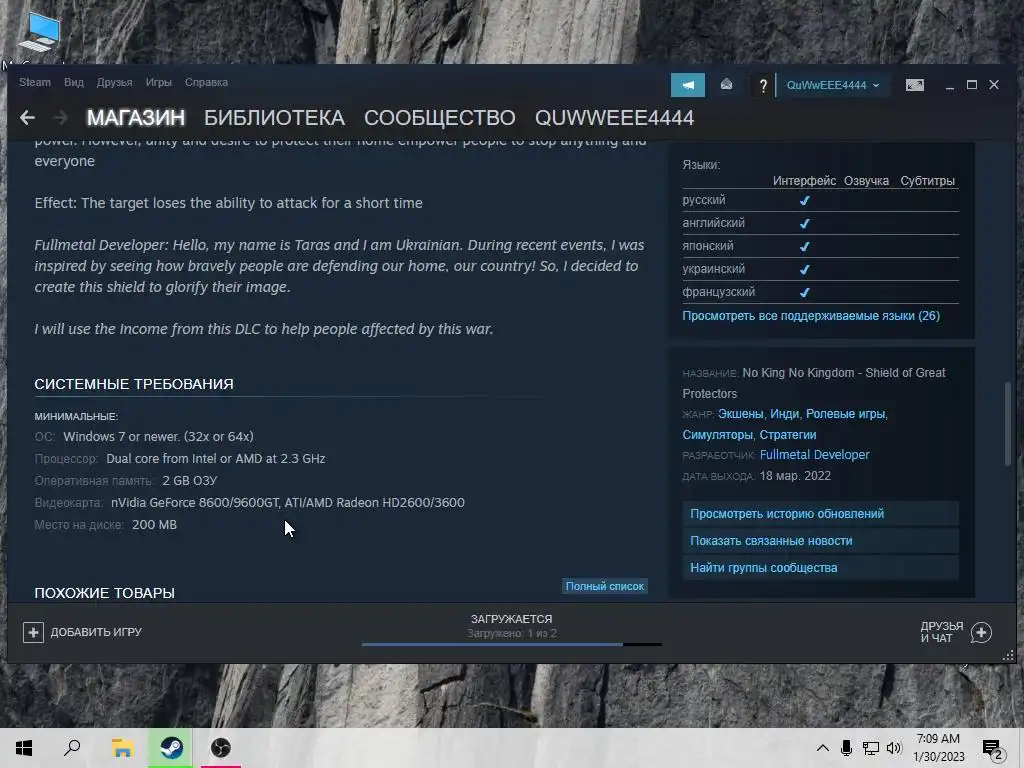Open the volume speaker tray icon

click(894, 748)
